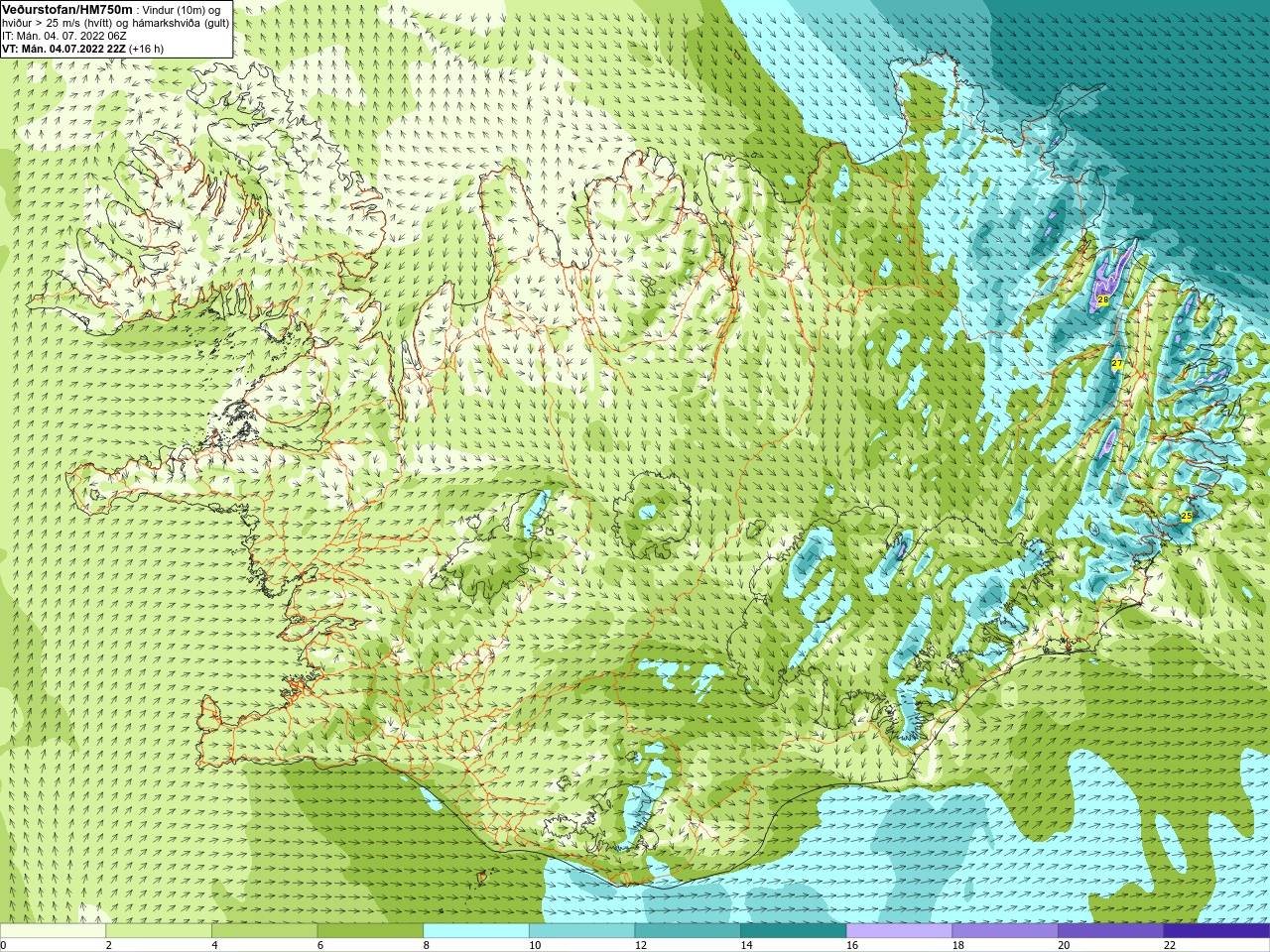Click the scale value '16' on legend
This screenshot has width=1270, height=952.
click(x=852, y=945)
